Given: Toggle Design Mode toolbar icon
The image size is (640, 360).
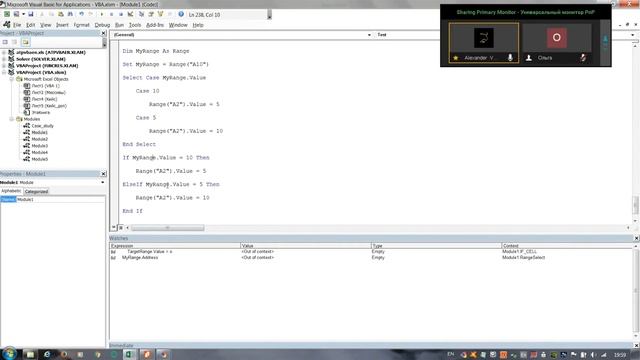Looking at the screenshot, I should (131, 14).
